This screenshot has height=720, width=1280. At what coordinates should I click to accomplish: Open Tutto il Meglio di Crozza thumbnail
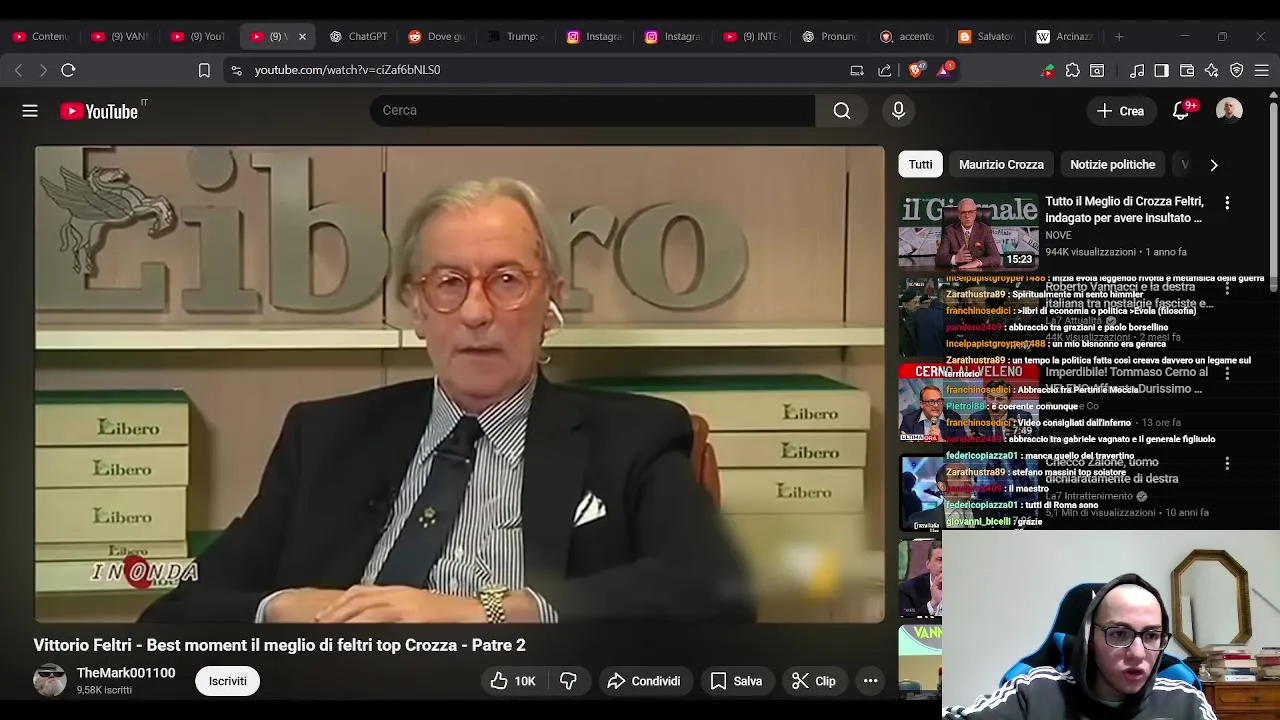click(968, 232)
